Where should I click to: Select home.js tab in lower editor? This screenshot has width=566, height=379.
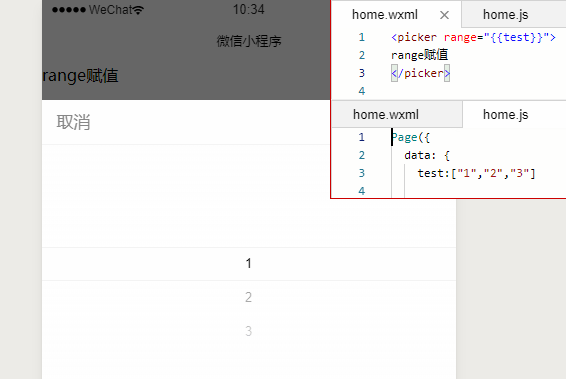coord(506,115)
